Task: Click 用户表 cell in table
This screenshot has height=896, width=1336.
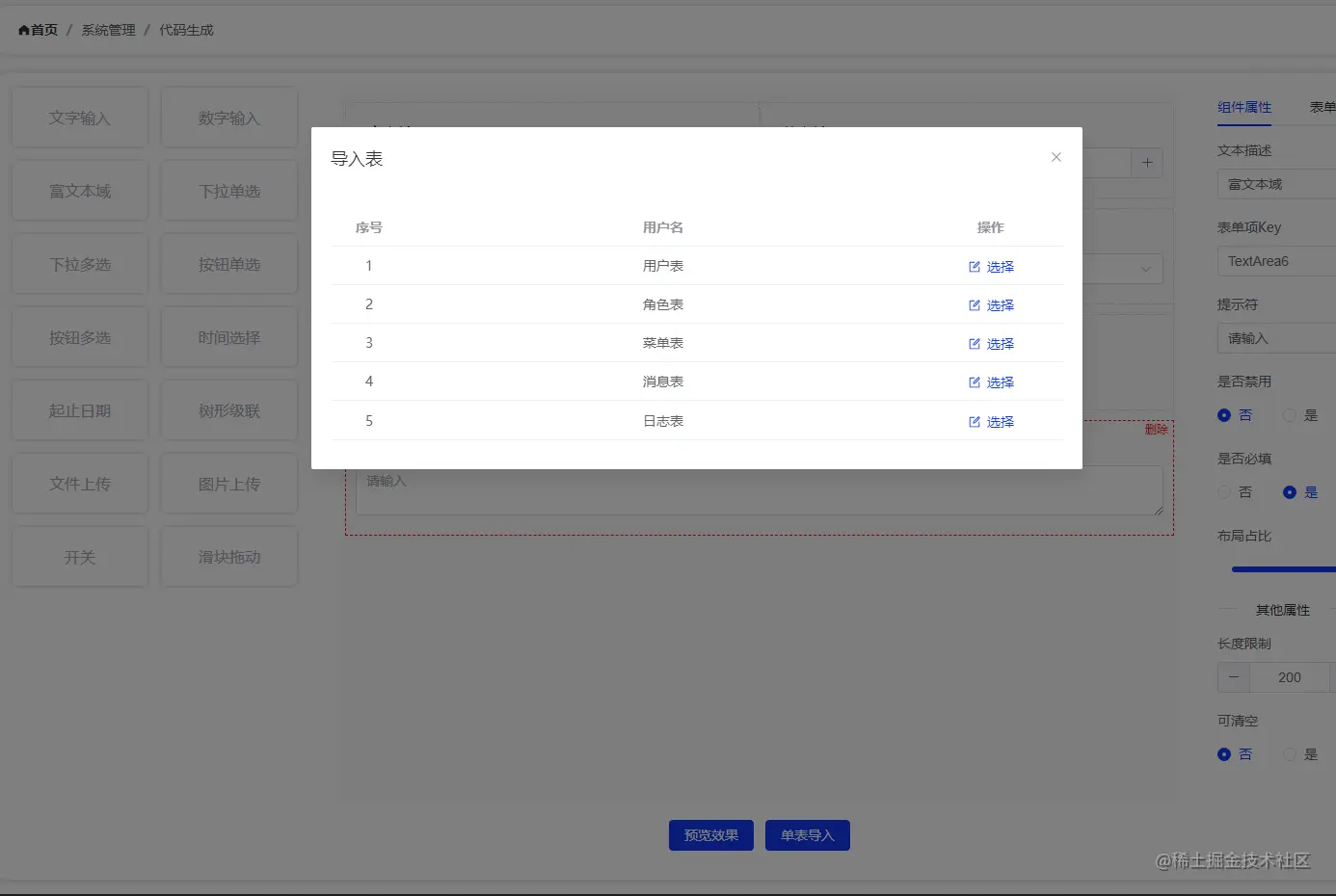Action: click(x=663, y=266)
